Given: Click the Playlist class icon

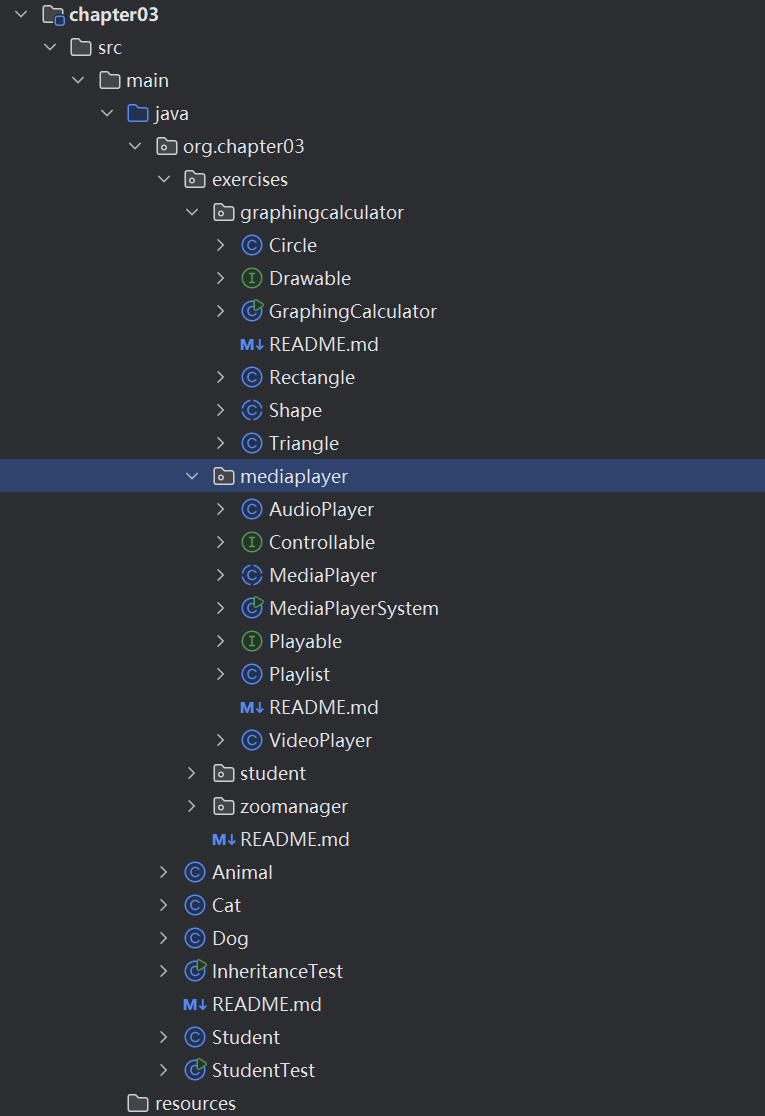Looking at the screenshot, I should point(252,674).
